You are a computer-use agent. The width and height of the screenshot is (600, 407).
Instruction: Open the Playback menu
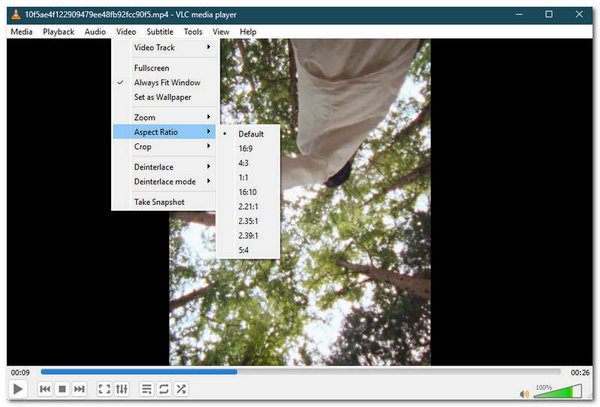click(58, 32)
